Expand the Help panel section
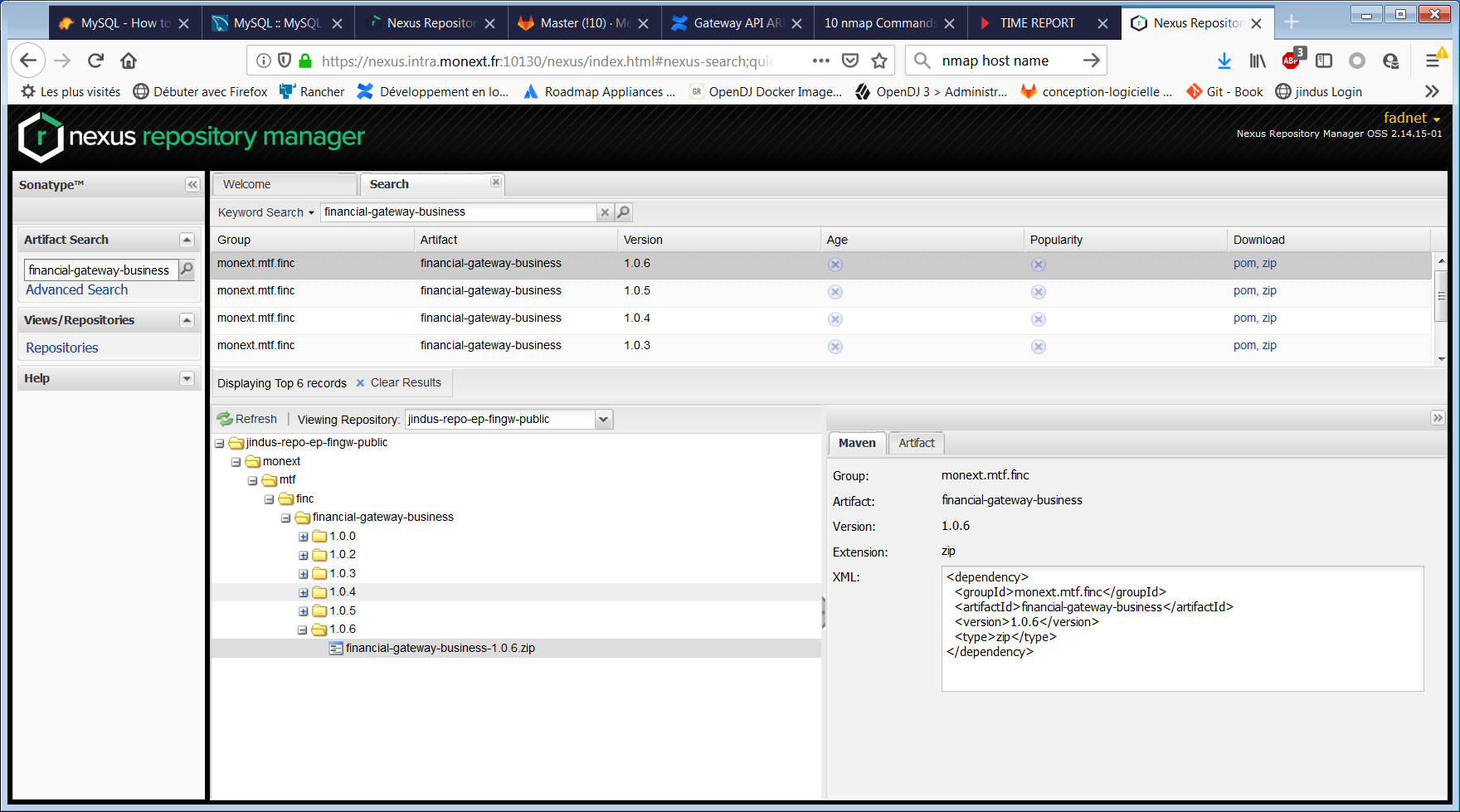The width and height of the screenshot is (1460, 812). click(x=187, y=378)
